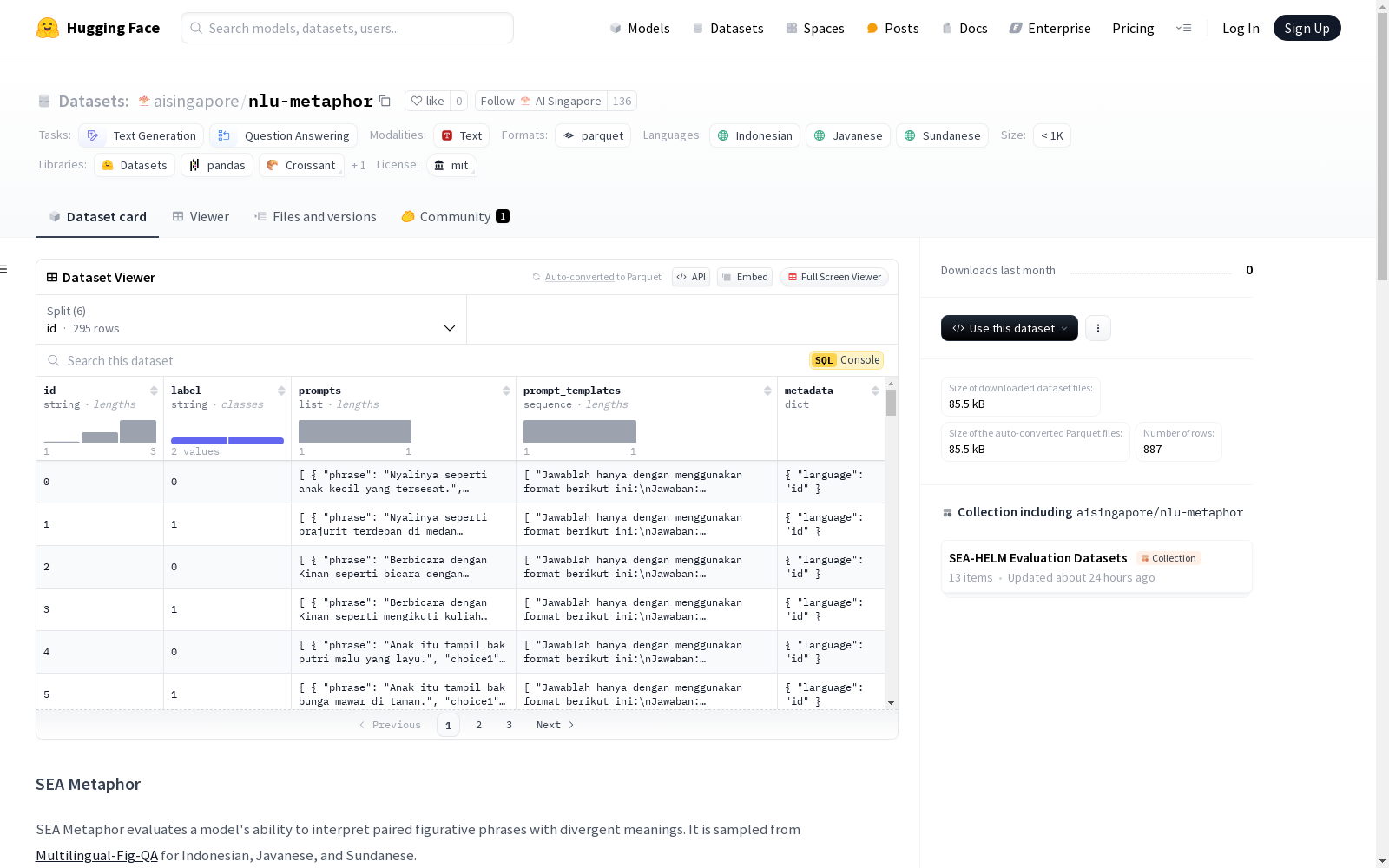The width and height of the screenshot is (1389, 868).
Task: Click the aisingapore owner link
Action: coord(196,101)
